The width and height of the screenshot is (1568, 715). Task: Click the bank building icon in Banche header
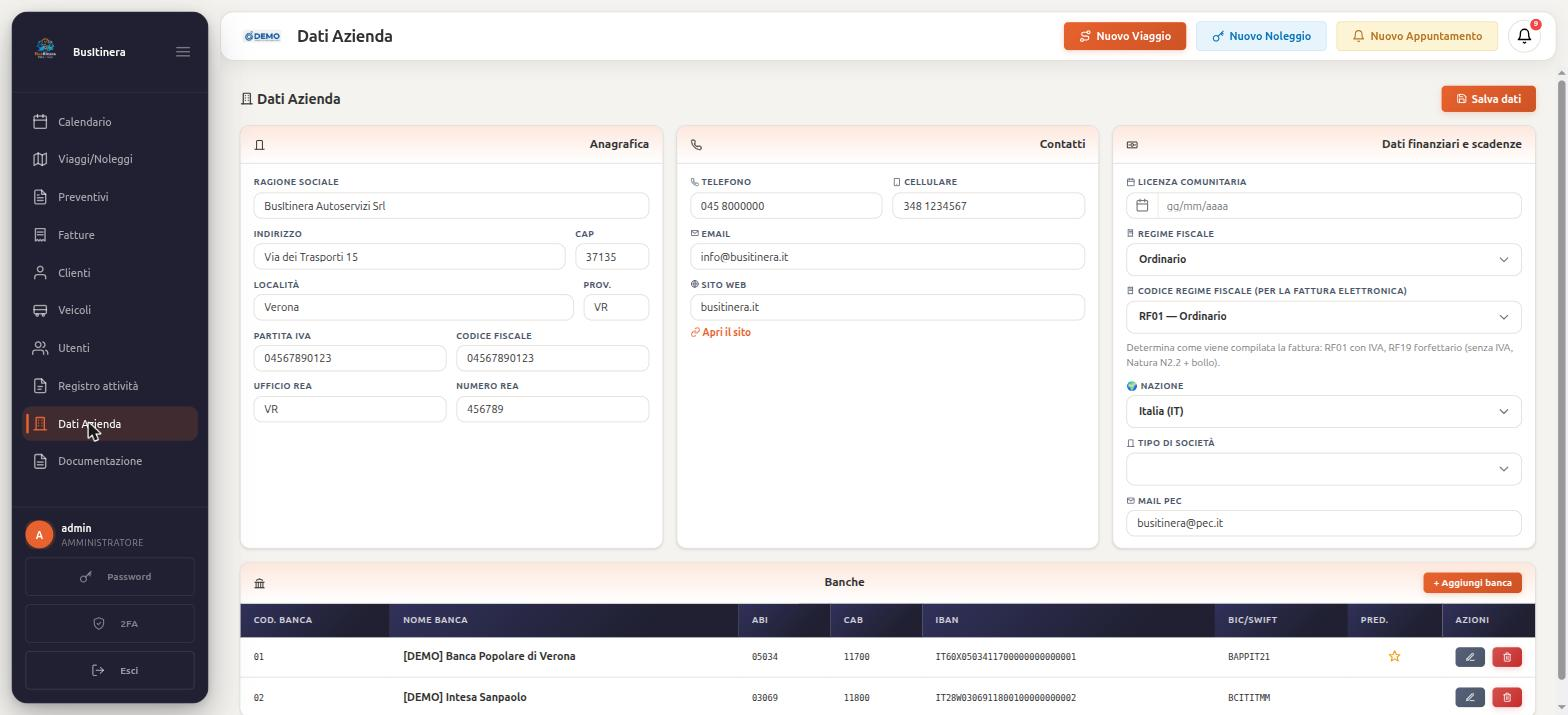point(260,583)
